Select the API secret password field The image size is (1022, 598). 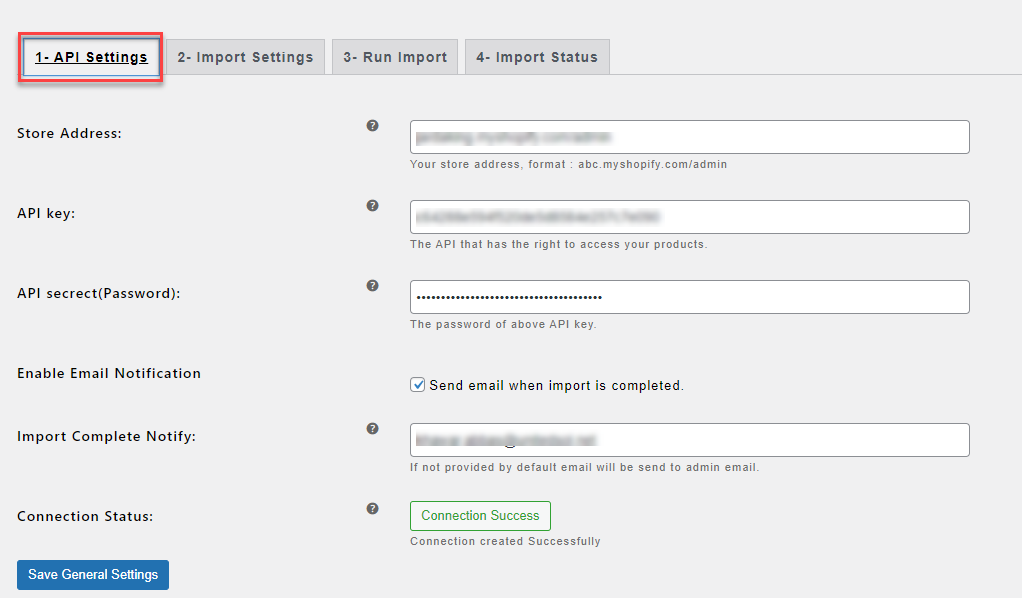[x=689, y=297]
